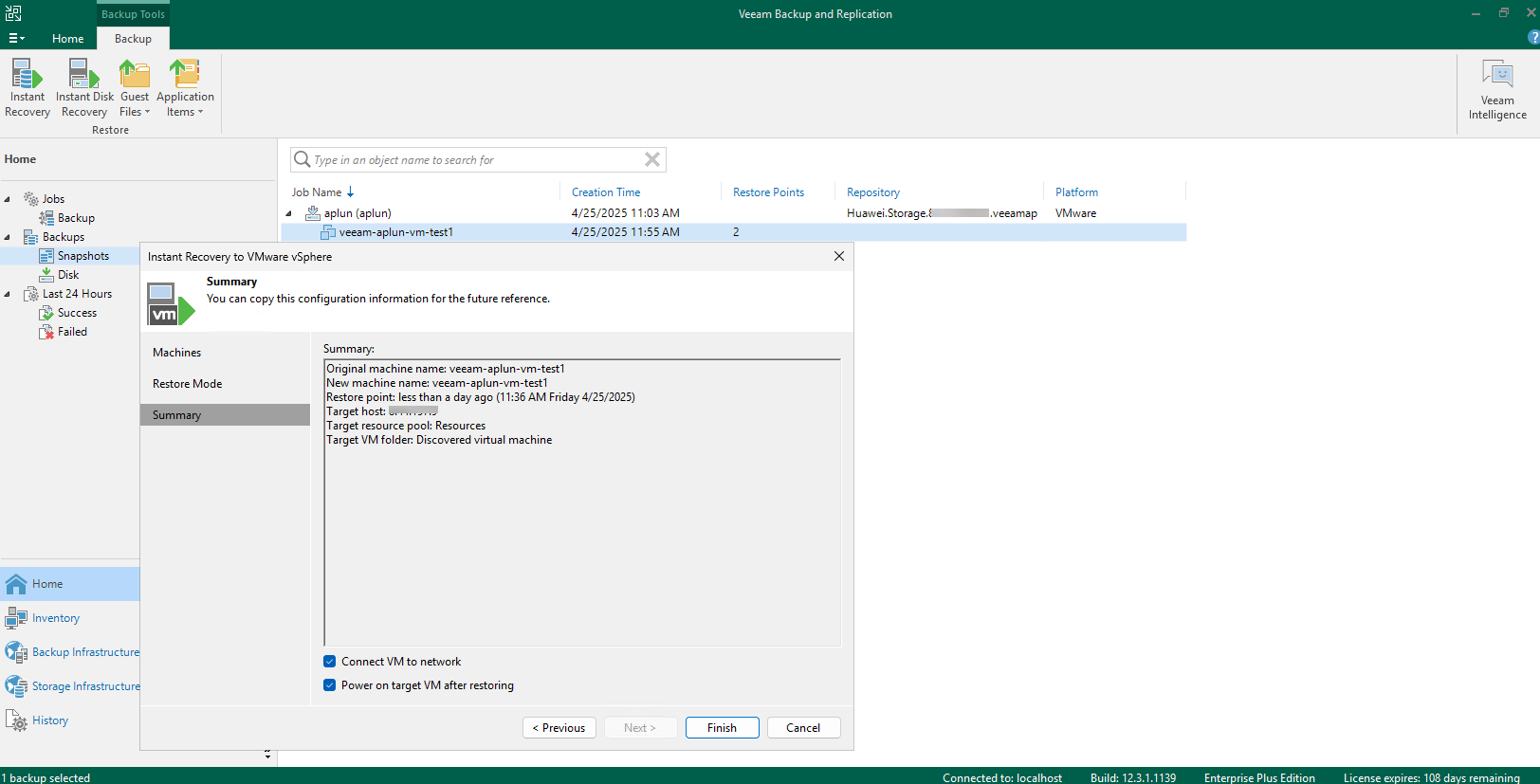Collapse the Backups tree node
This screenshot has height=784, width=1540.
pyautogui.click(x=8, y=237)
